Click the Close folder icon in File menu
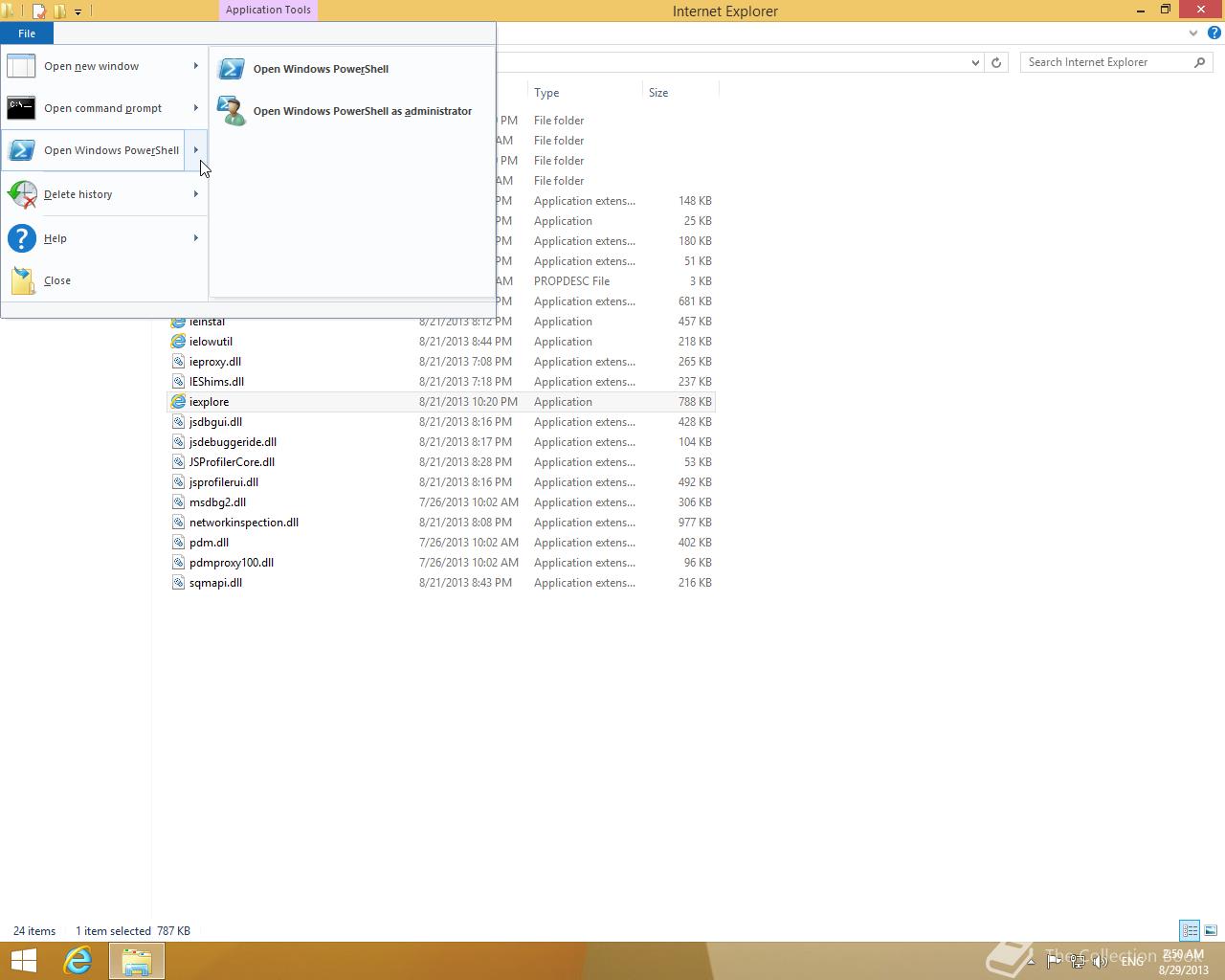Screen dimensions: 1225x980 click(23, 280)
